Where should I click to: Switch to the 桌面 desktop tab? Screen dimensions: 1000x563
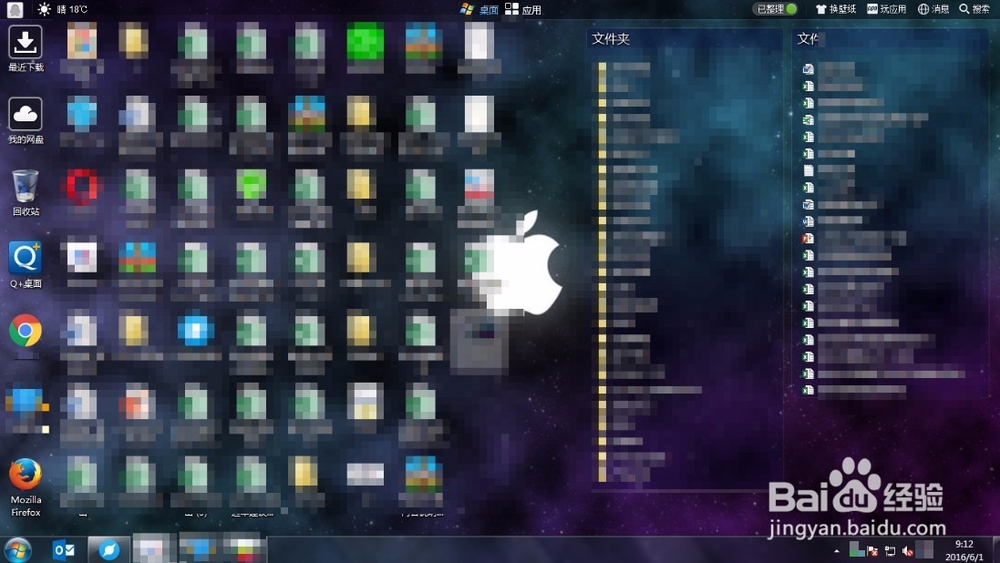(480, 10)
